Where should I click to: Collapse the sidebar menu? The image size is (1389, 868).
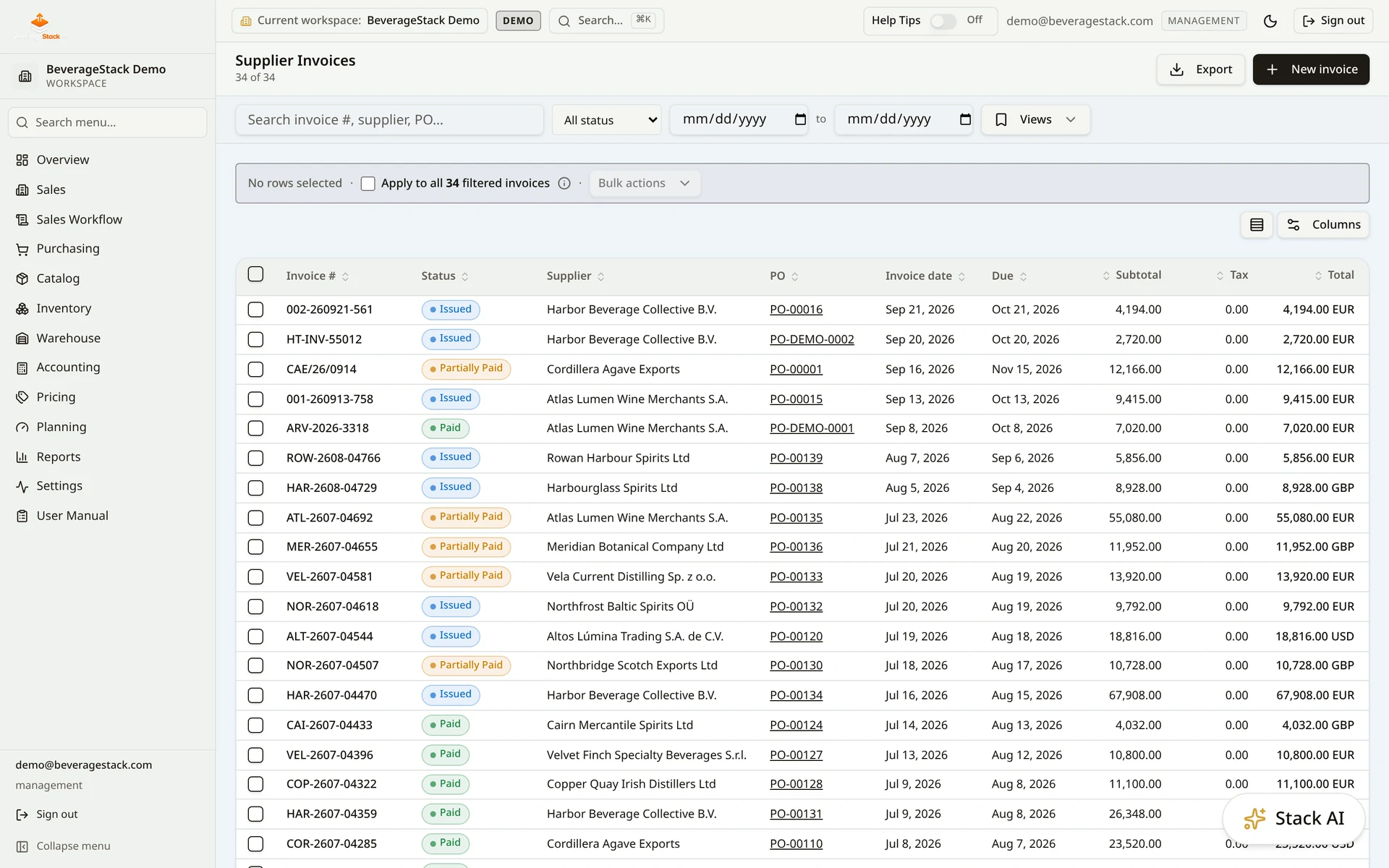(64, 846)
